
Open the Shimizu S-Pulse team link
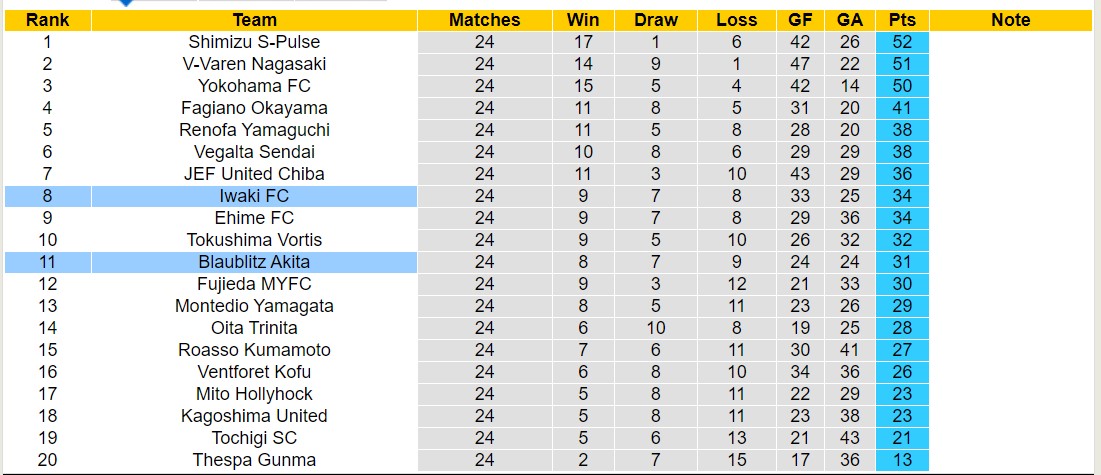tap(254, 42)
